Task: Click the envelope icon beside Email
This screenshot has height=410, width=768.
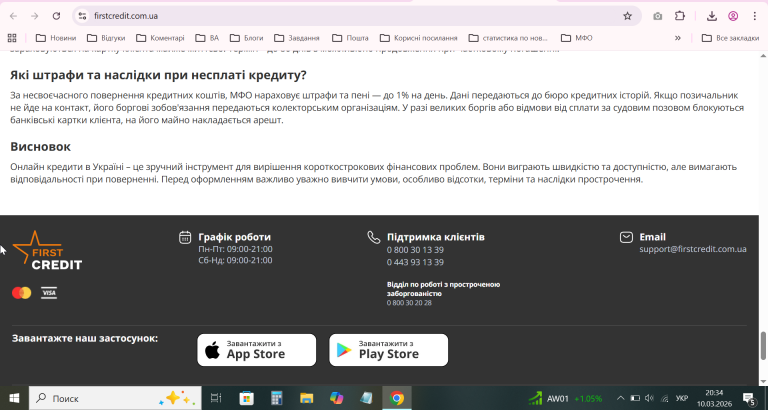Action: click(626, 237)
